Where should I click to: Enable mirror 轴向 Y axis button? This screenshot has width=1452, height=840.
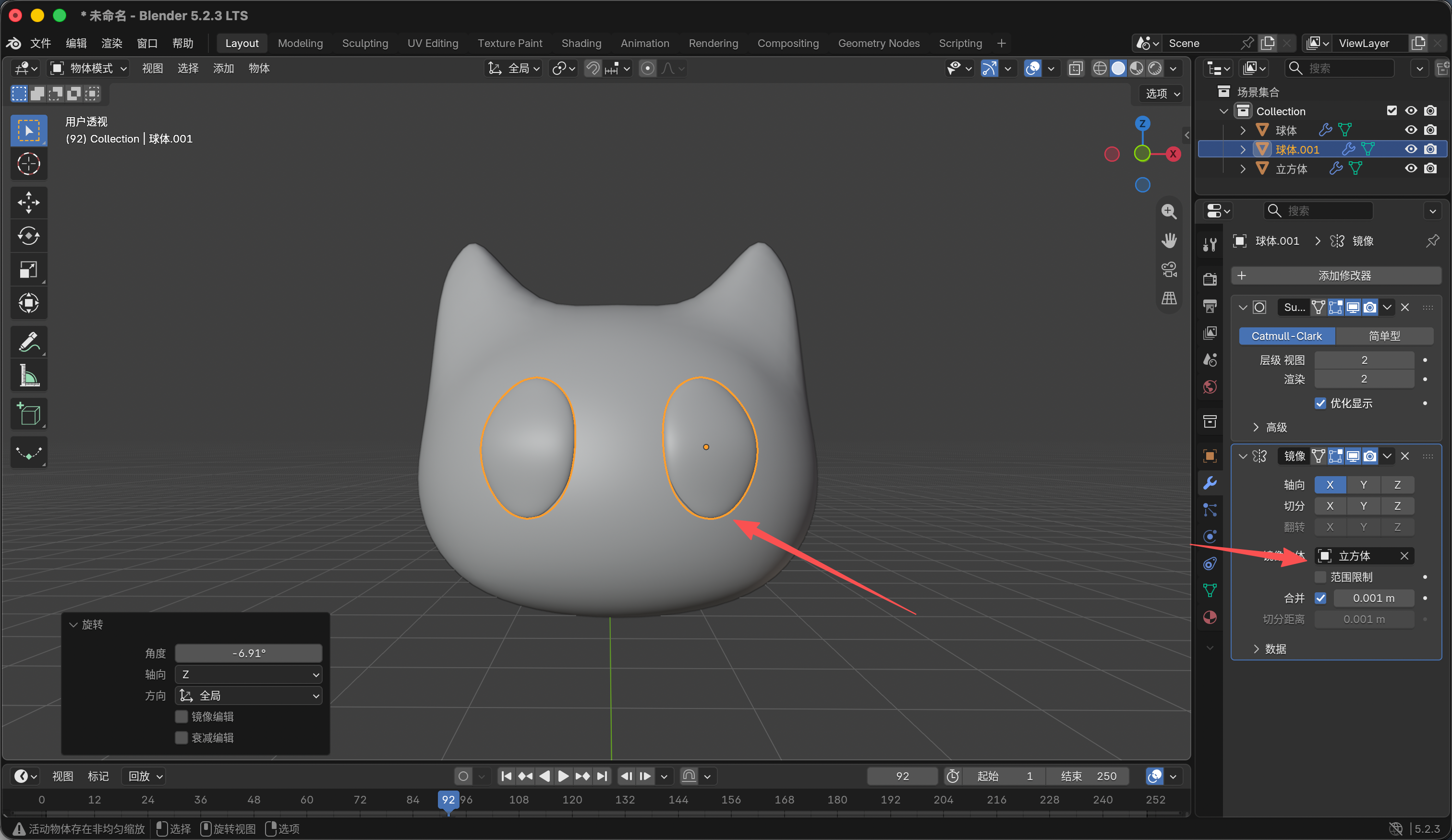[x=1363, y=484]
